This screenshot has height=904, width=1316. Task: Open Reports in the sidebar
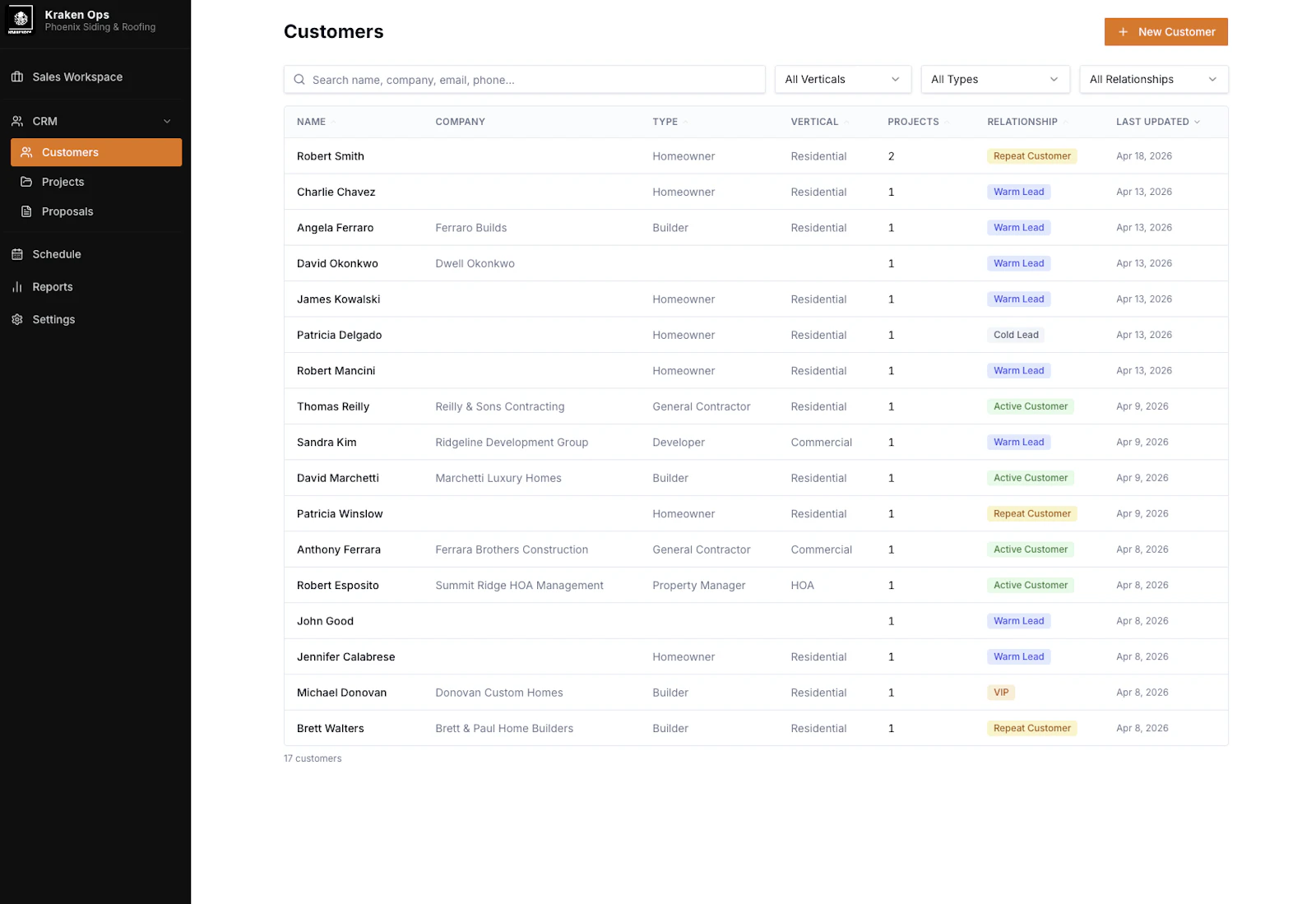pyautogui.click(x=95, y=287)
